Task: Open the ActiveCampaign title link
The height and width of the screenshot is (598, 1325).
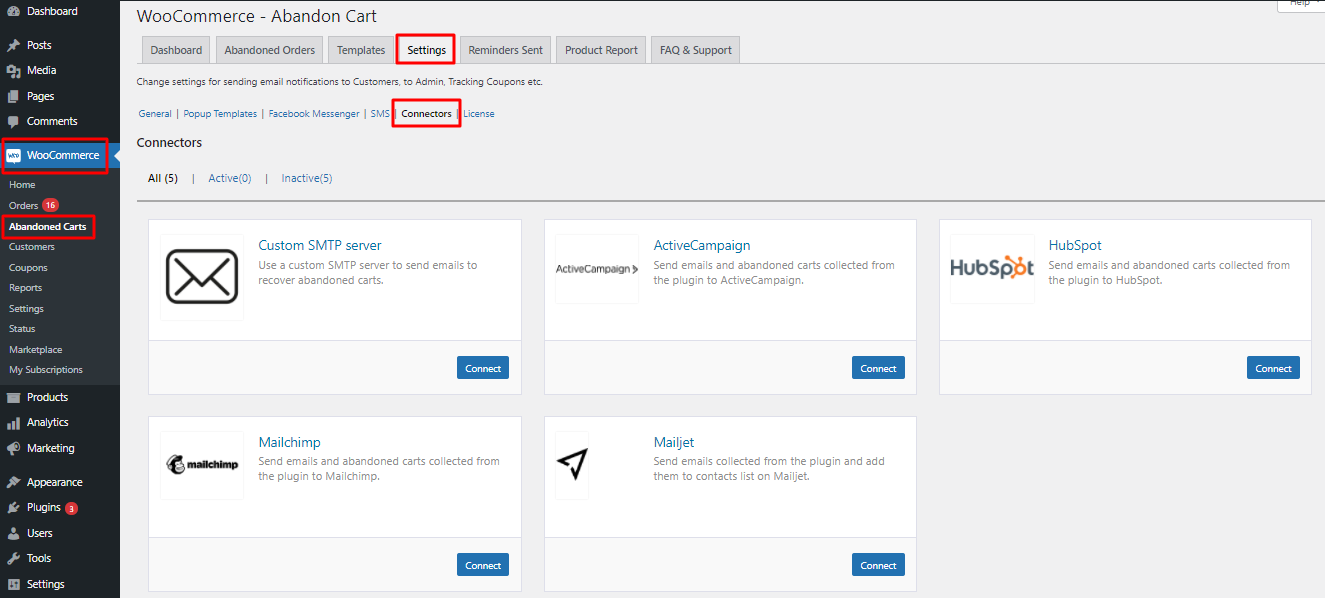Action: 702,245
